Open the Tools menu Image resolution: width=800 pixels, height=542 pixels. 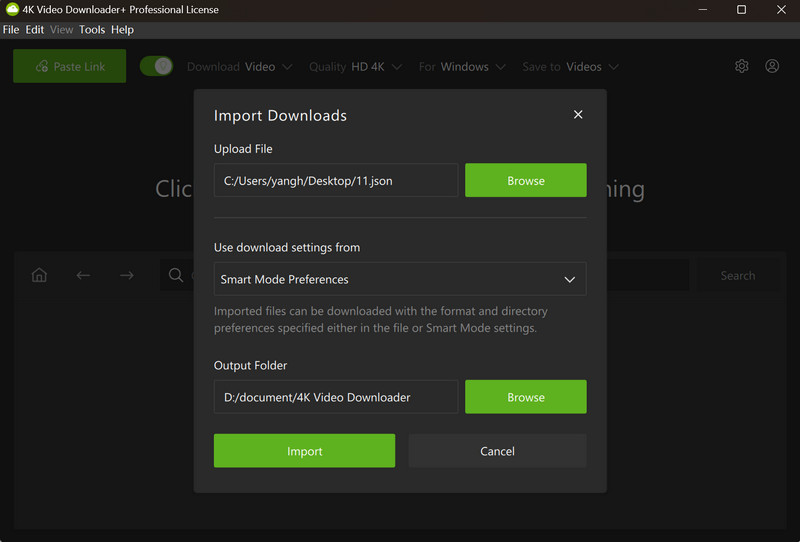click(92, 30)
